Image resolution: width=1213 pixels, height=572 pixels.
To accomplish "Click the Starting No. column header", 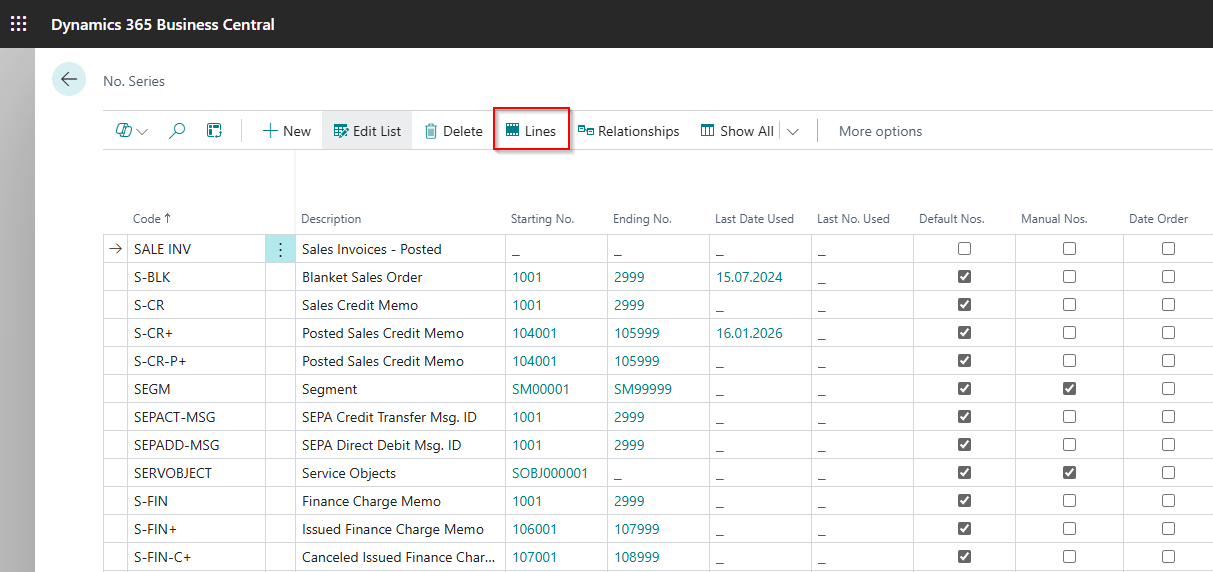I will pyautogui.click(x=542, y=219).
